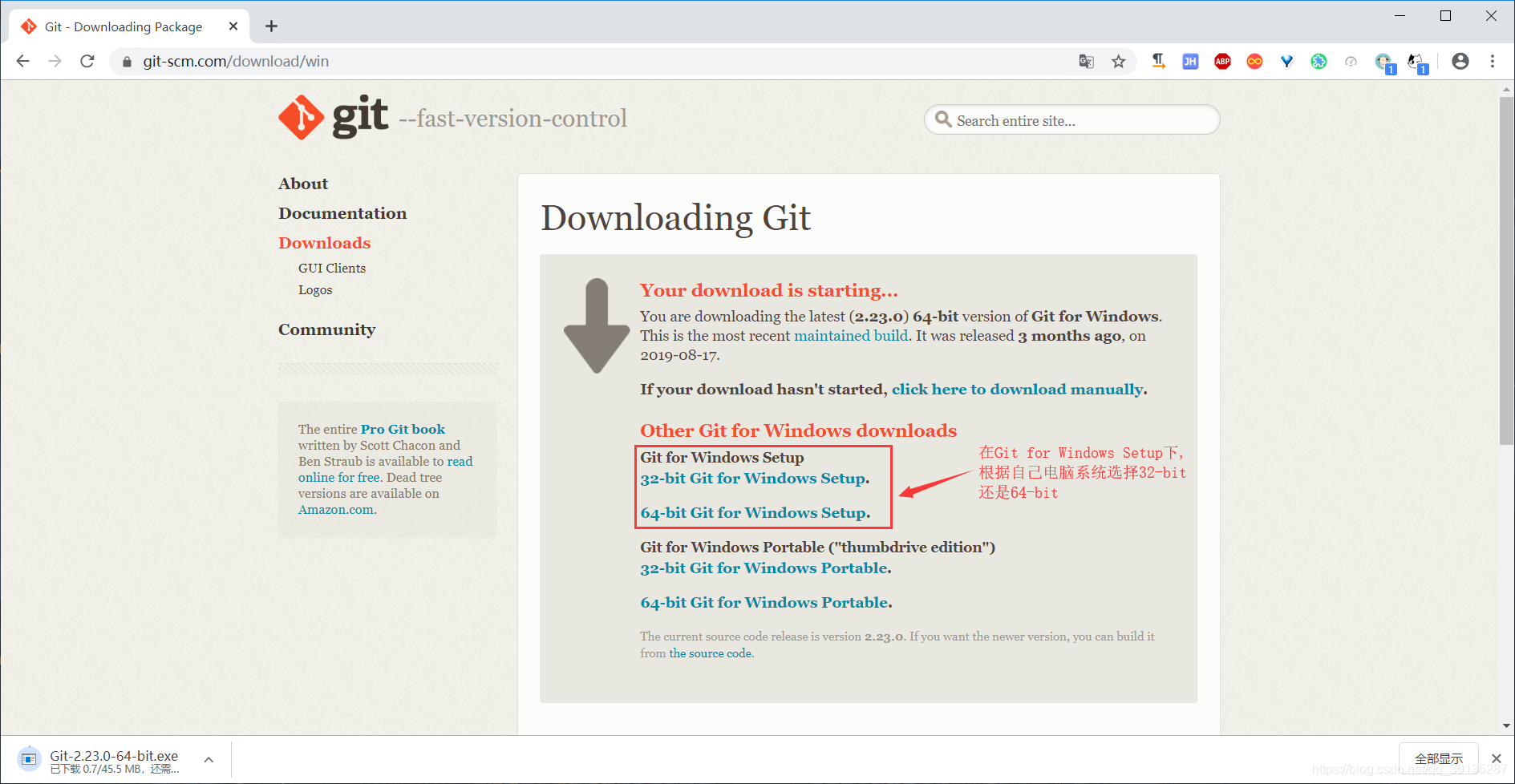Open the Logos page
Image resolution: width=1515 pixels, height=784 pixels.
pyautogui.click(x=315, y=290)
